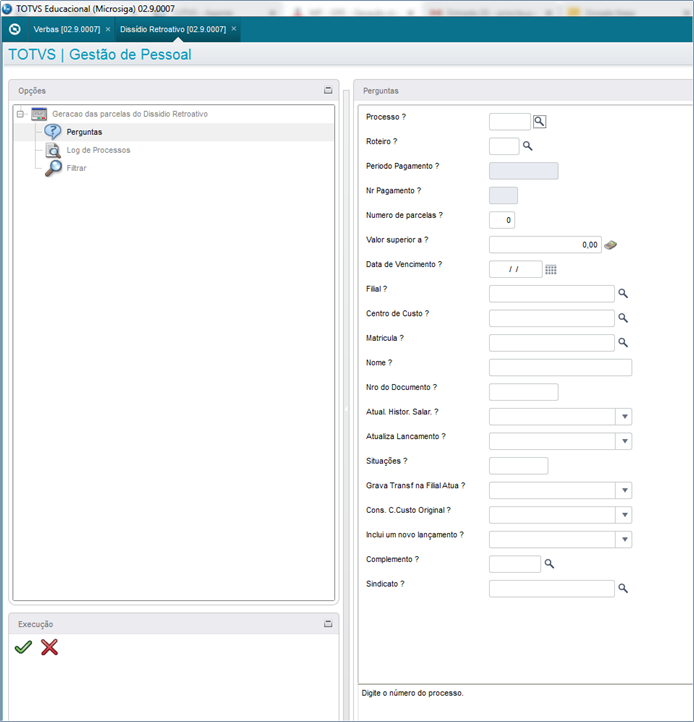694x722 pixels.
Task: Collapse the Execução panel using its minimize icon
Action: click(x=328, y=624)
